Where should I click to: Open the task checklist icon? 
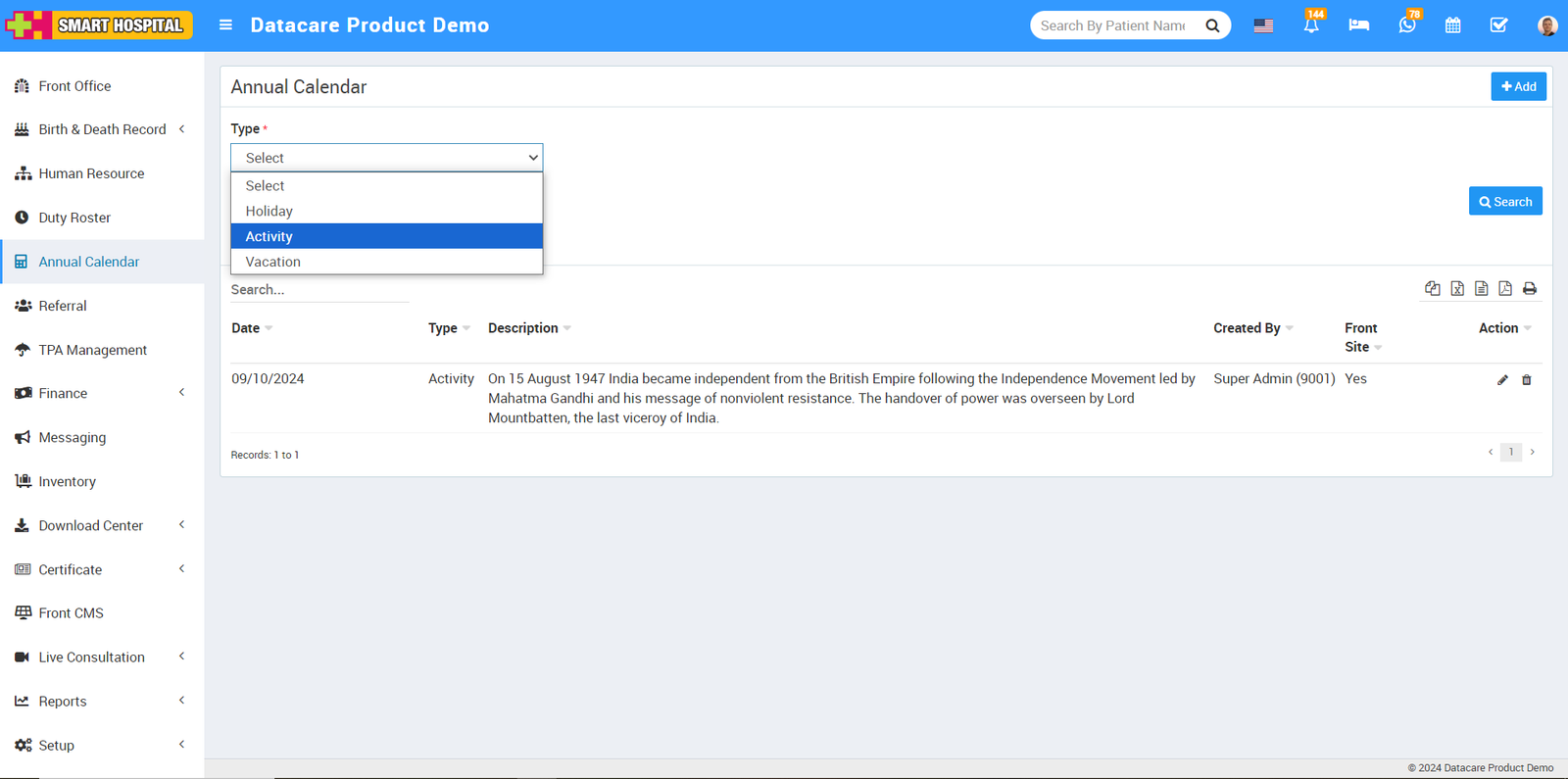click(x=1498, y=25)
